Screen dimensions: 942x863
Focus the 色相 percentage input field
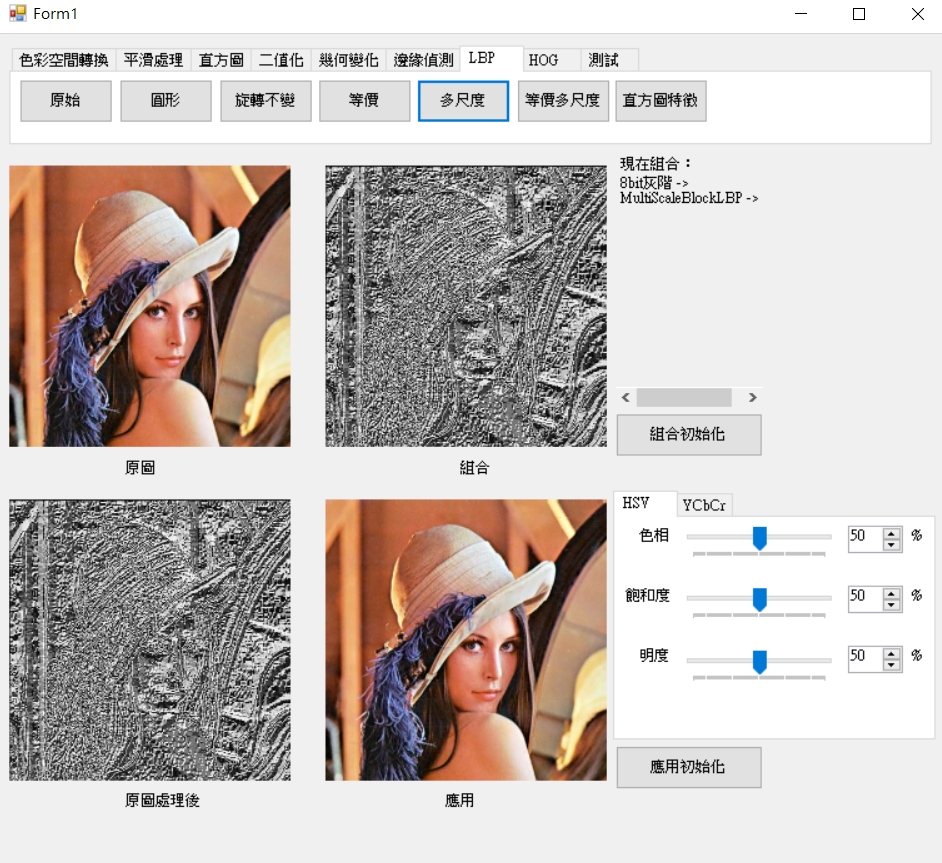(866, 539)
